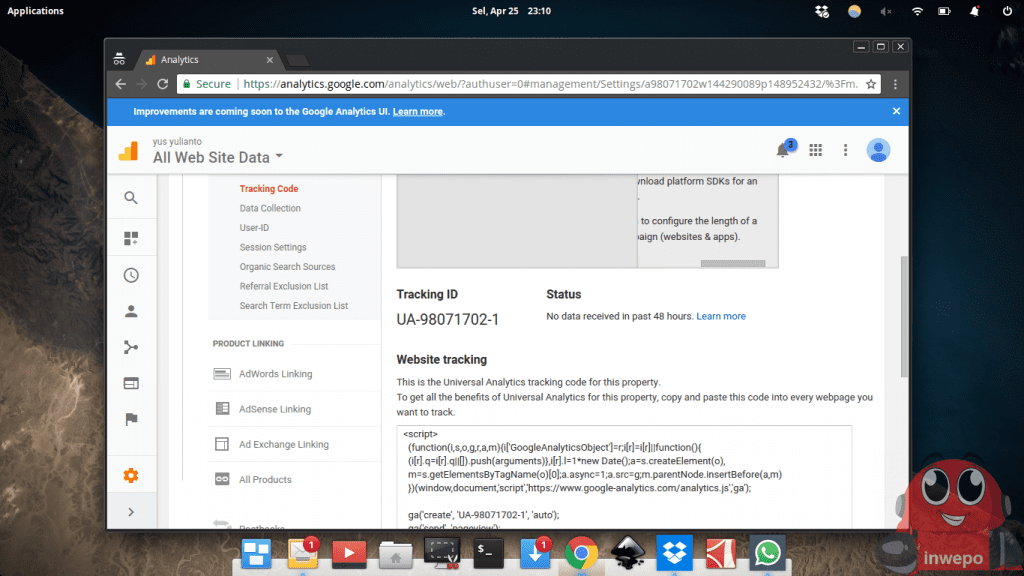Screen dimensions: 1024x576
Task: Click the URL address bar
Action: (549, 84)
